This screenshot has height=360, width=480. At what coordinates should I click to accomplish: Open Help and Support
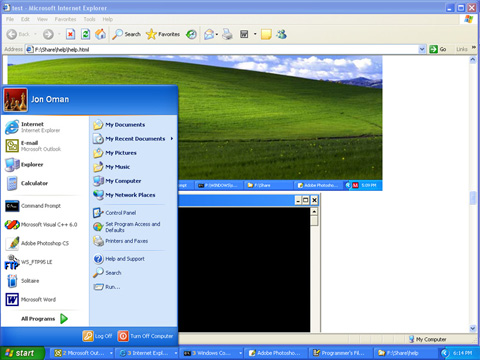pyautogui.click(x=133, y=259)
